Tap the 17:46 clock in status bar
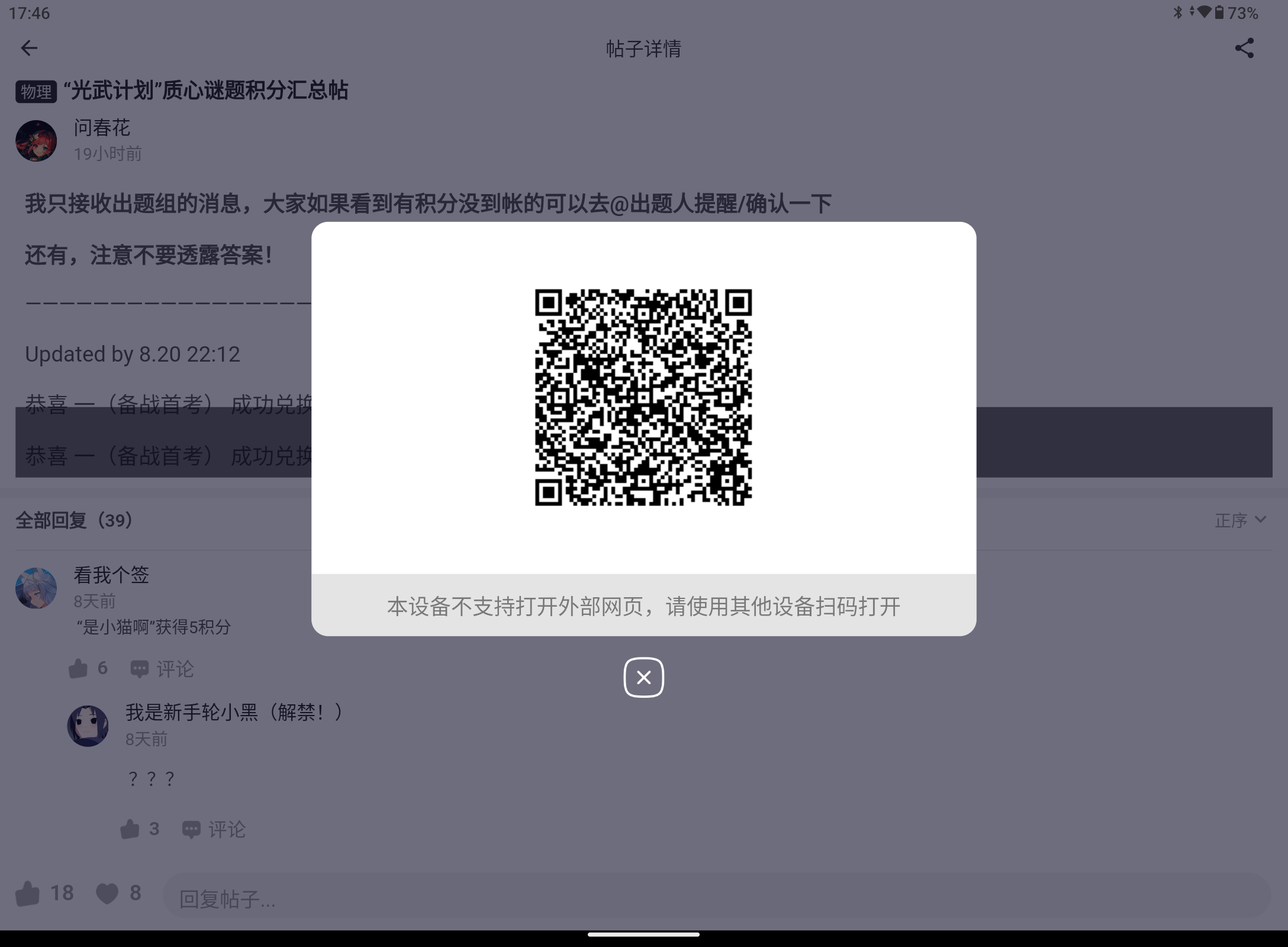 click(30, 13)
